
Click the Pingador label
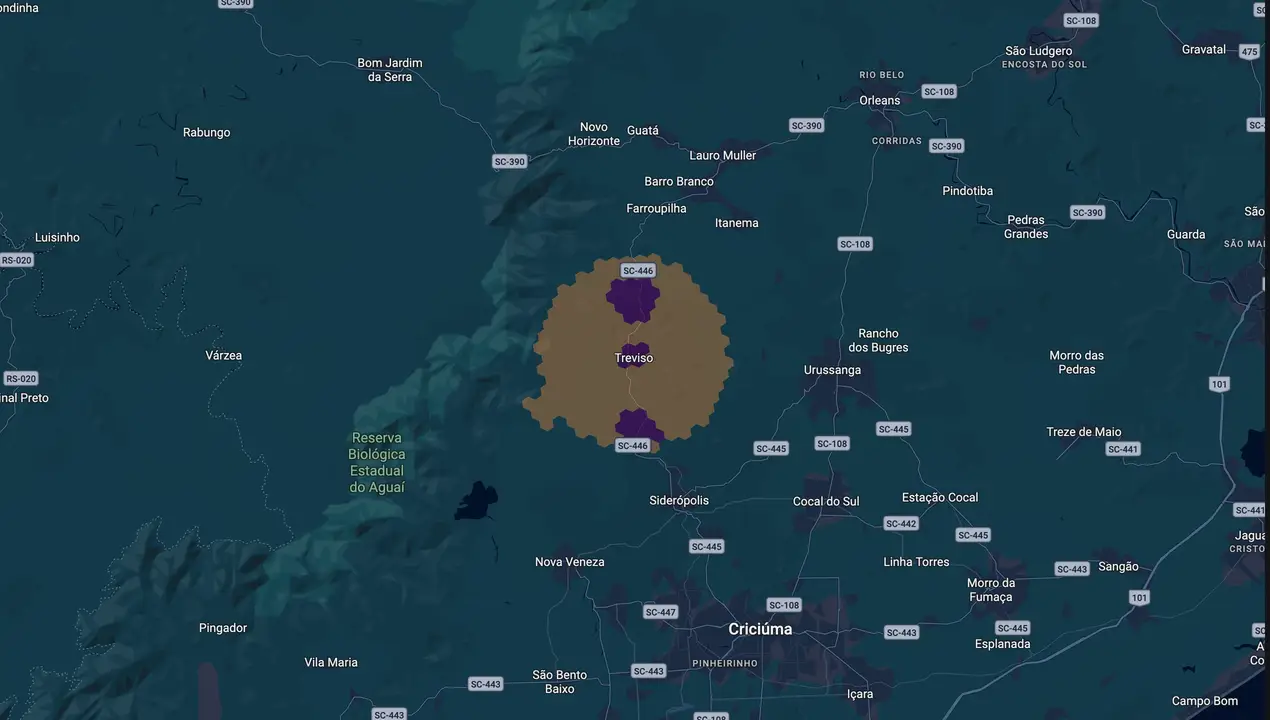click(x=223, y=628)
